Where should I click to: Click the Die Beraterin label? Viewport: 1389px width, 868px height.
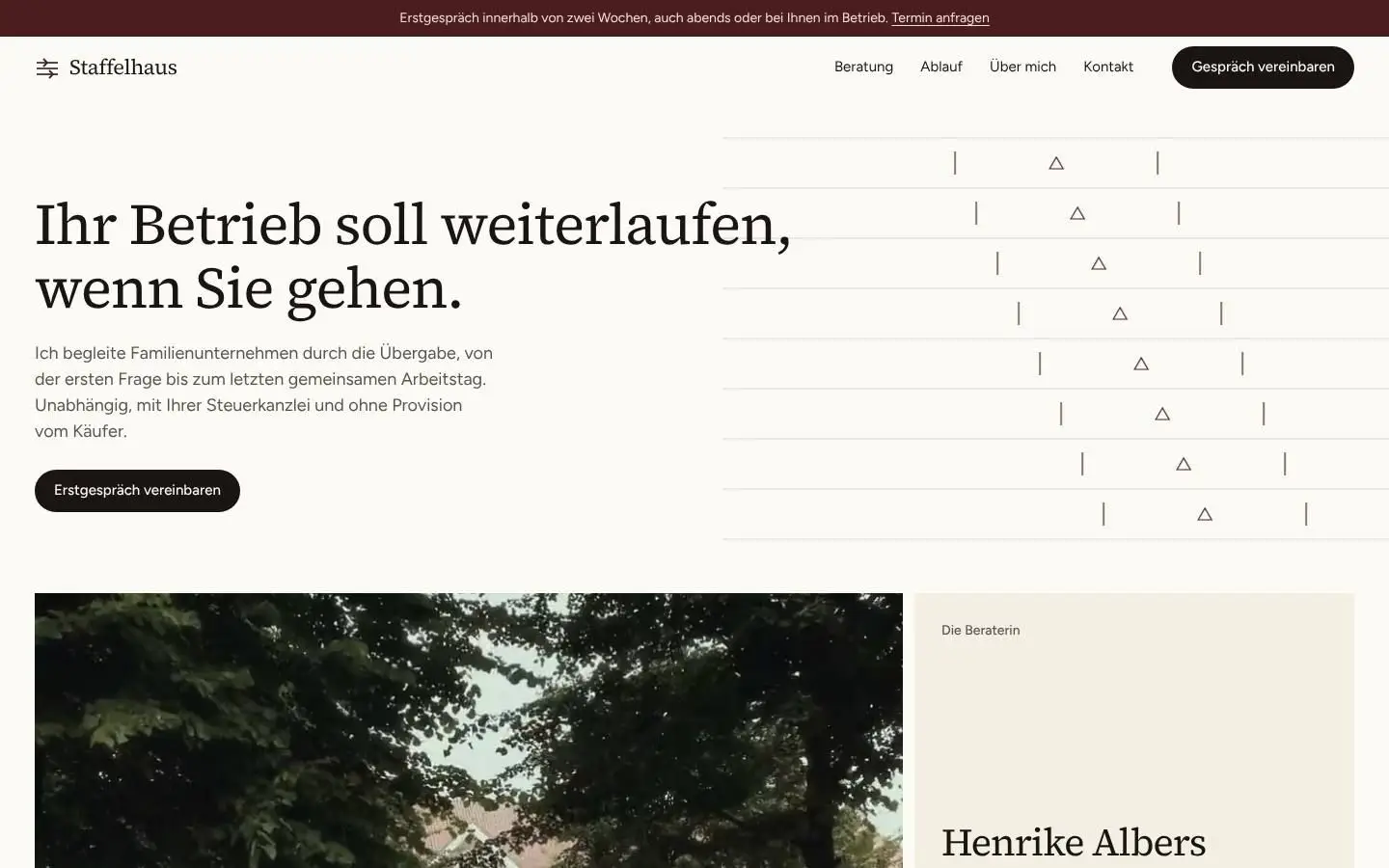tap(981, 630)
